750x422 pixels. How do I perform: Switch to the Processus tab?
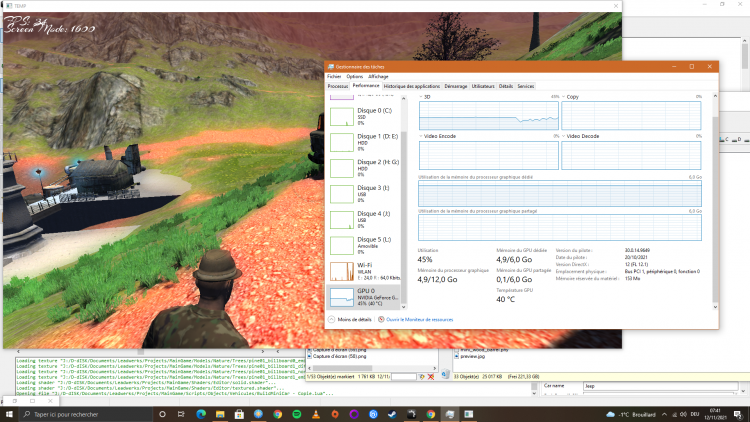[x=338, y=86]
